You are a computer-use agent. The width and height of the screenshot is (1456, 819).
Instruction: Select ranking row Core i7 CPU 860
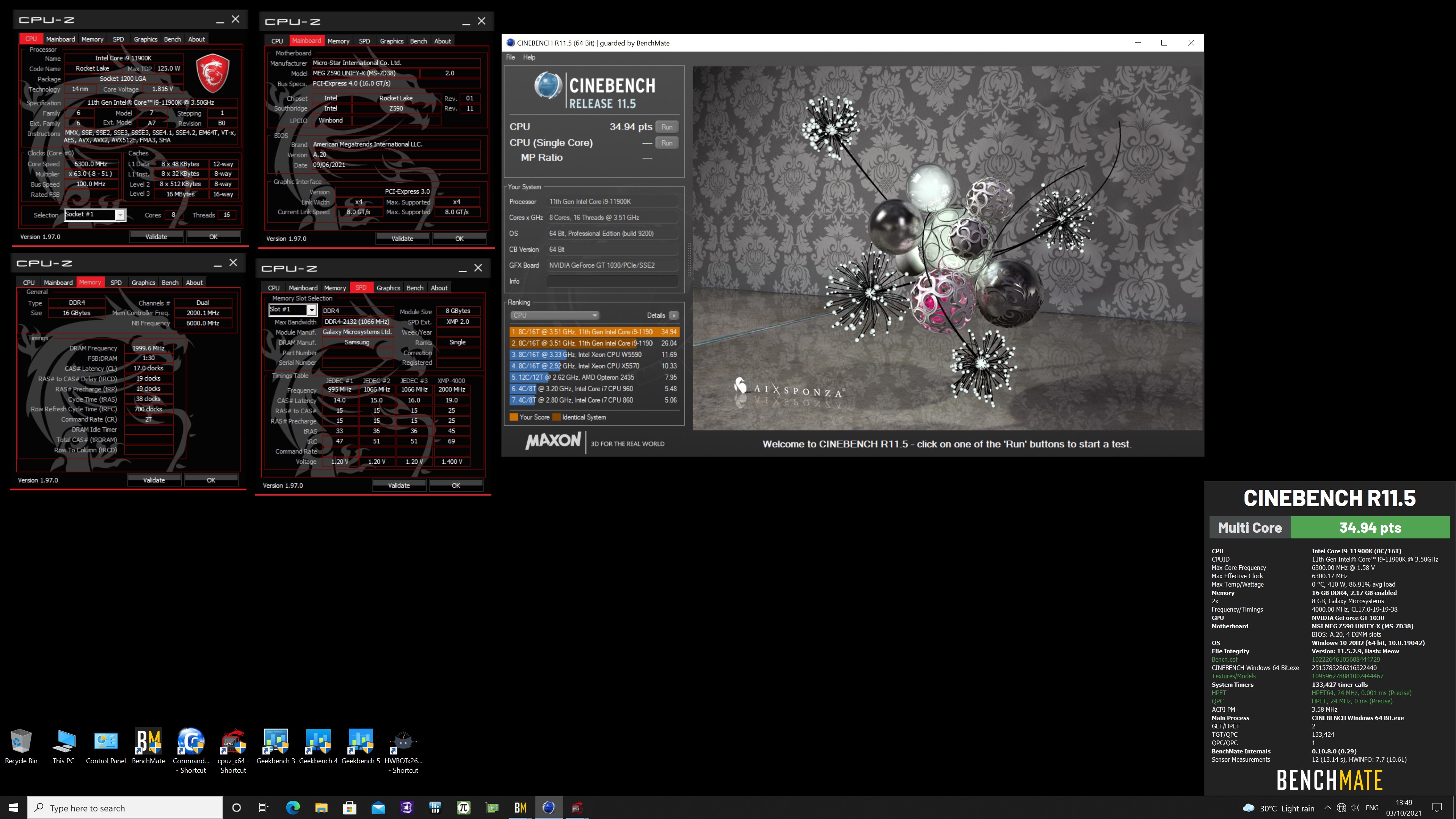[593, 400]
